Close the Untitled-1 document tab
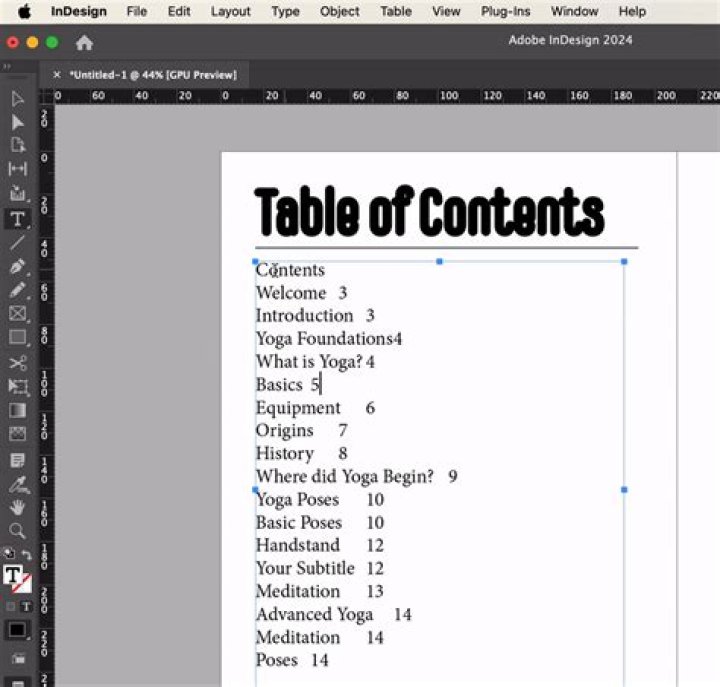Viewport: 720px width, 687px height. tap(56, 74)
